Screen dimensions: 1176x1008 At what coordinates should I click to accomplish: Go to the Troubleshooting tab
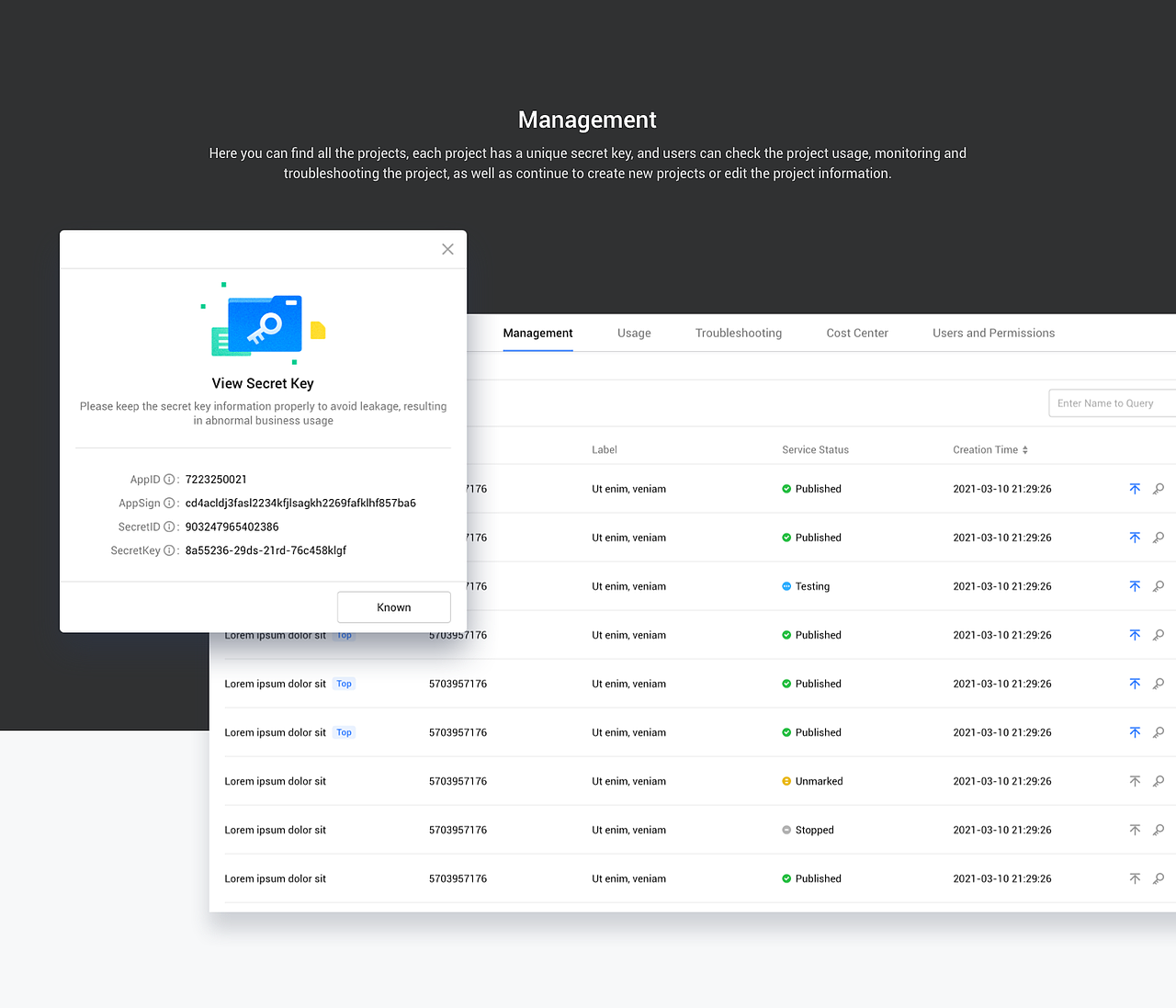[x=739, y=334]
